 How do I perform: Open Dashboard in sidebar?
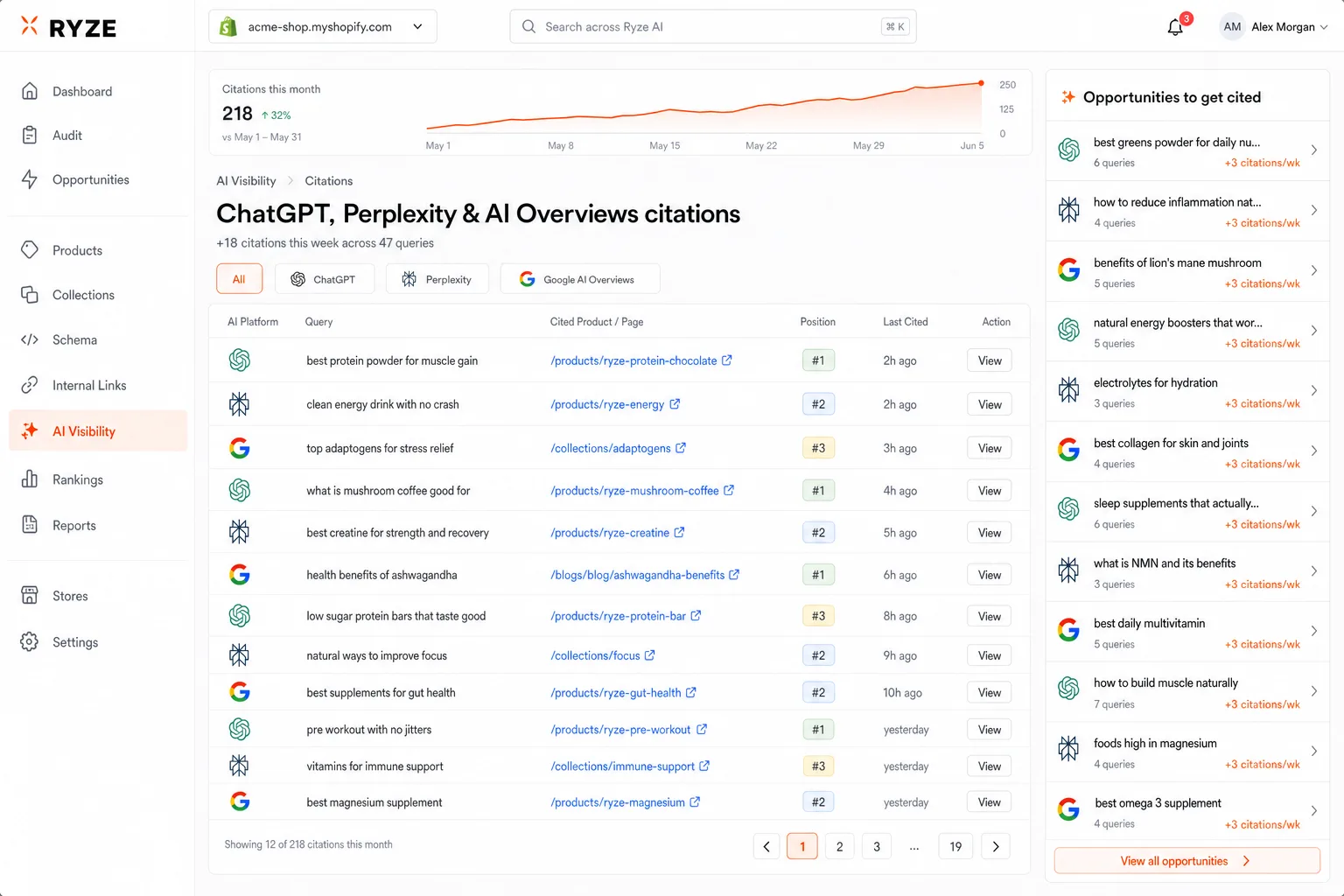coord(98,91)
